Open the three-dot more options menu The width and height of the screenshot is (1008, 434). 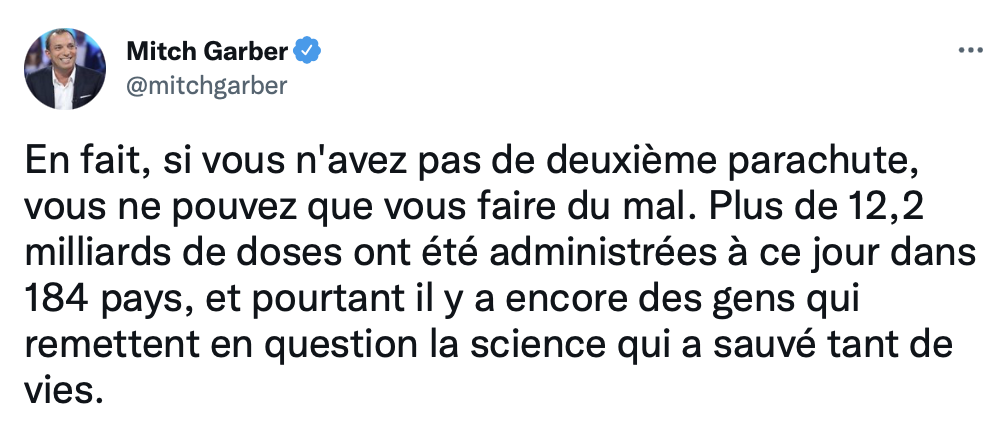[970, 50]
